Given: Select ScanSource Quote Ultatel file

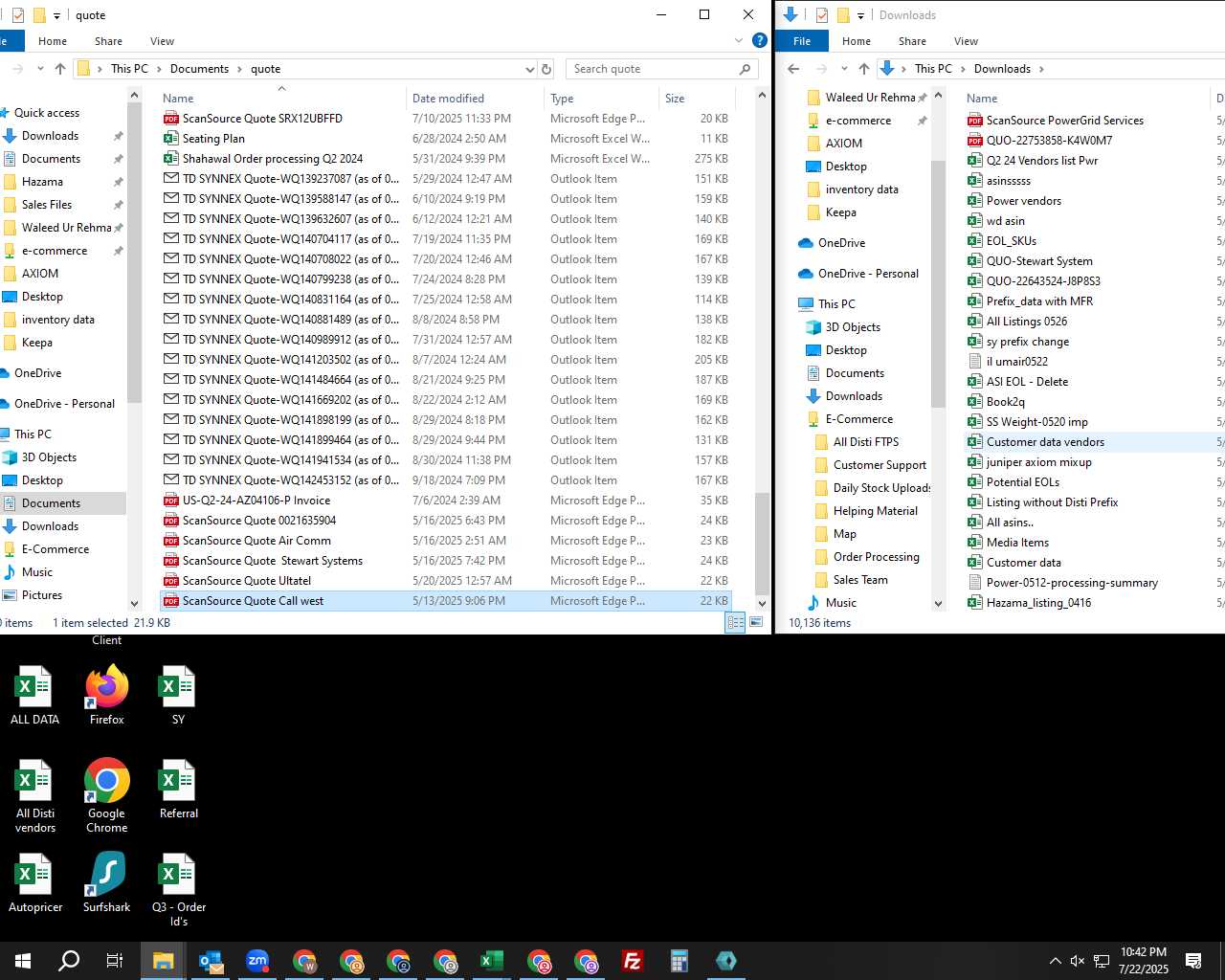Looking at the screenshot, I should click(x=446, y=581).
